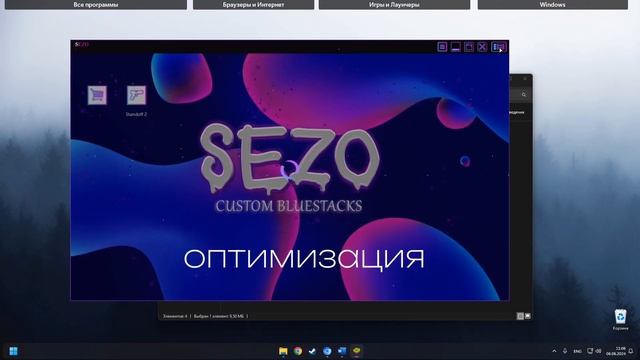The height and width of the screenshot is (360, 640).
Task: Click the search icon in File Explorer window
Action: (x=524, y=95)
